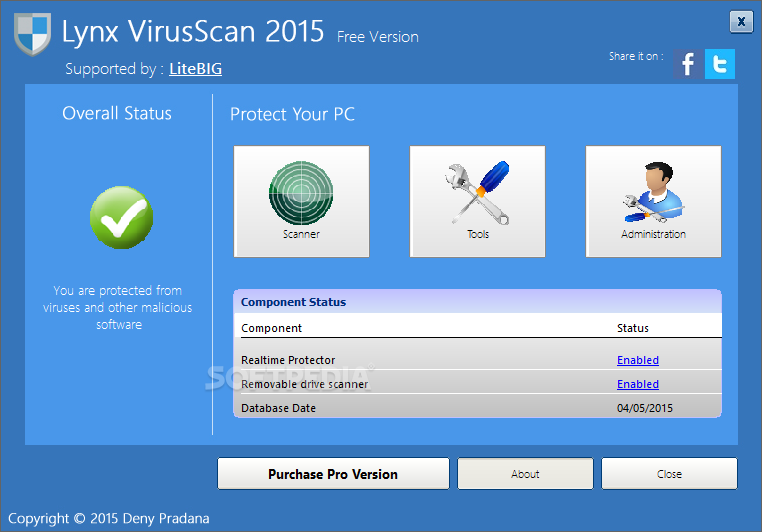Viewport: 762px width, 532px height.
Task: Click the Lynx VirusScan 2015 title
Action: 192,32
